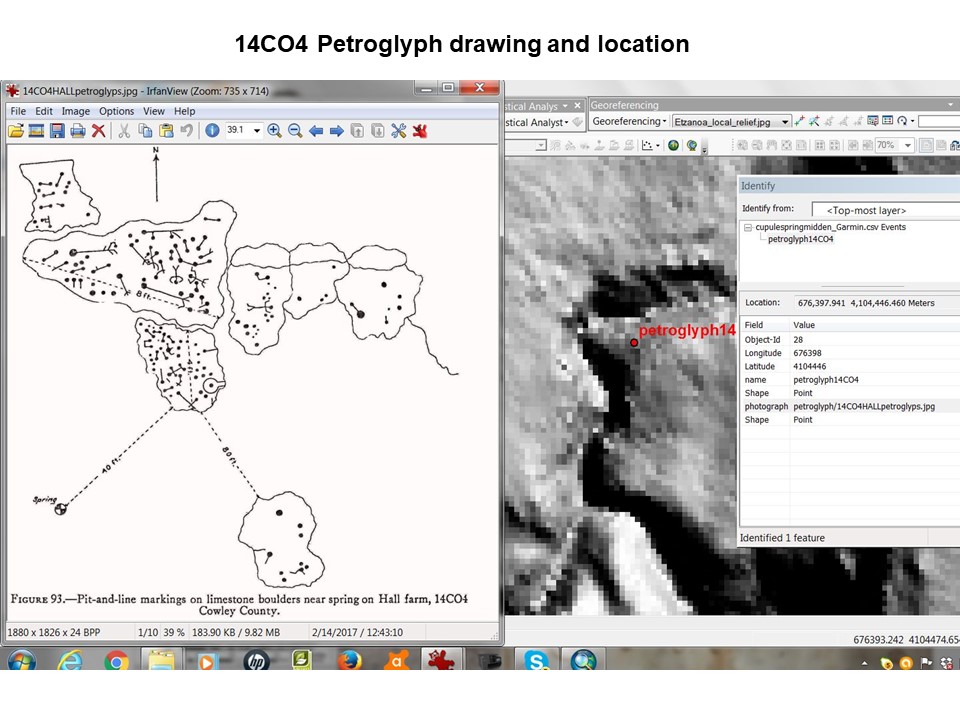Open IrfanView settings wrench icon

pyautogui.click(x=398, y=130)
